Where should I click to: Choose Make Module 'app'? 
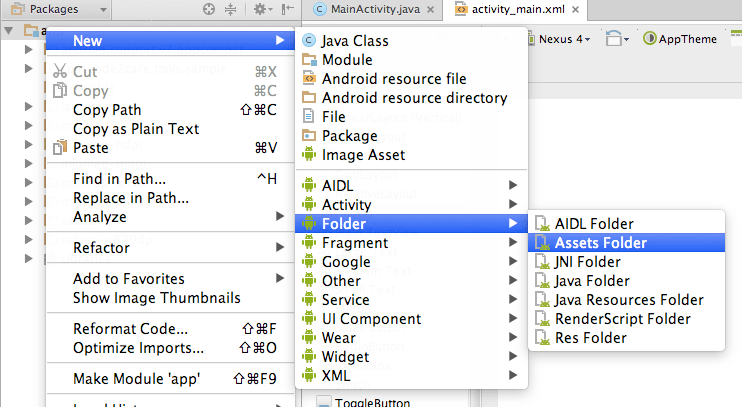click(x=170, y=379)
